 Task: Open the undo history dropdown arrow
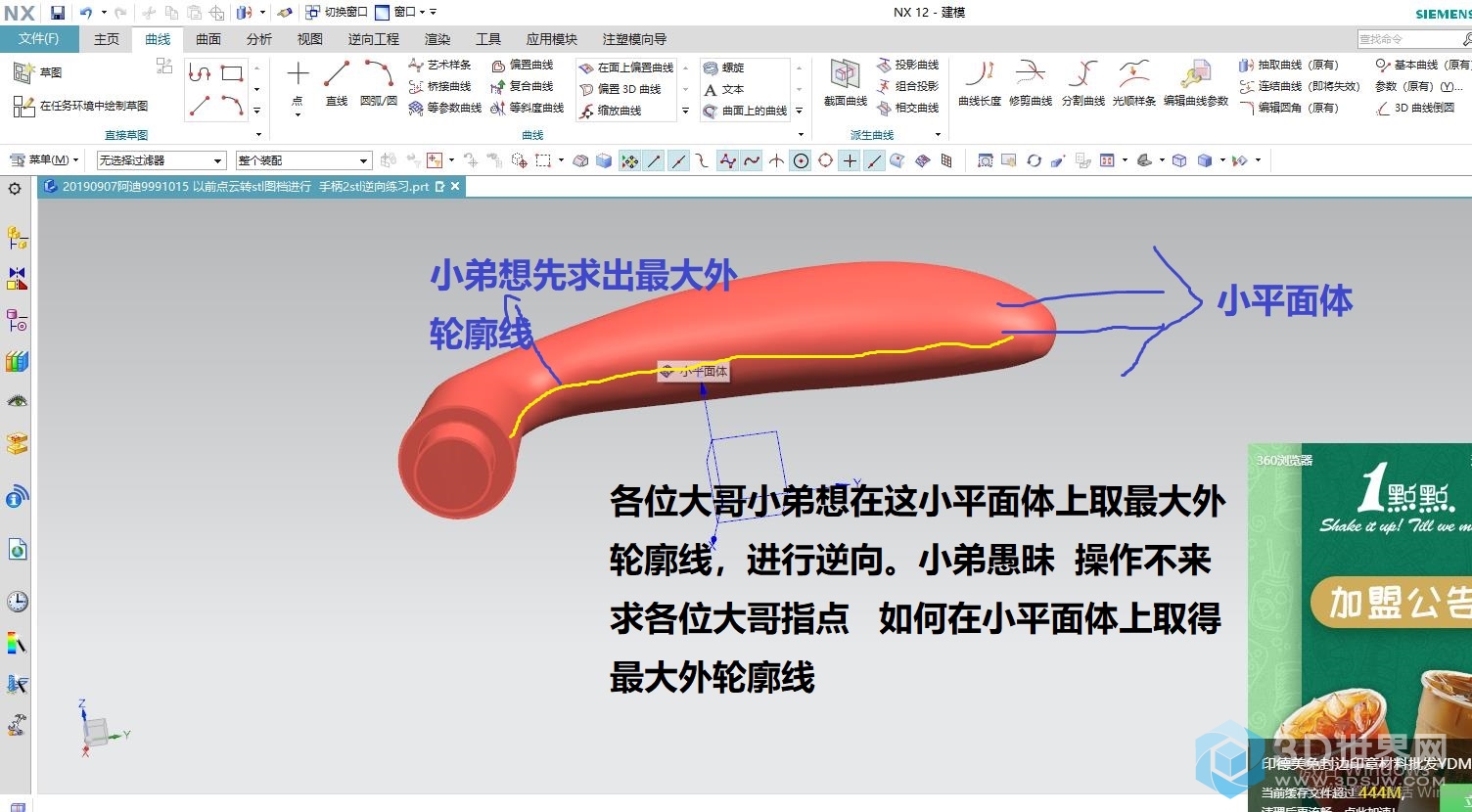click(104, 13)
